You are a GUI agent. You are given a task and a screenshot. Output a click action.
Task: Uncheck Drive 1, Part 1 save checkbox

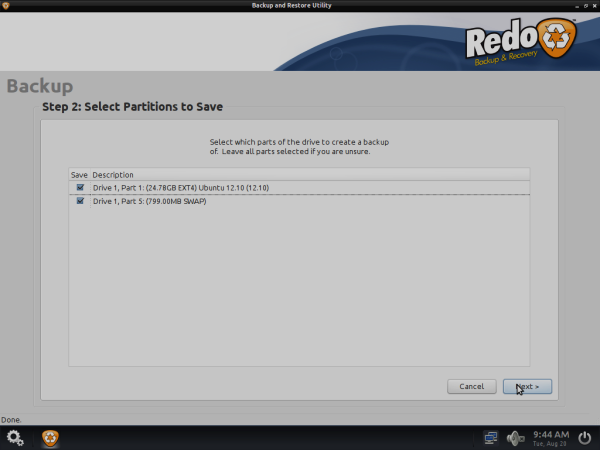(x=80, y=187)
